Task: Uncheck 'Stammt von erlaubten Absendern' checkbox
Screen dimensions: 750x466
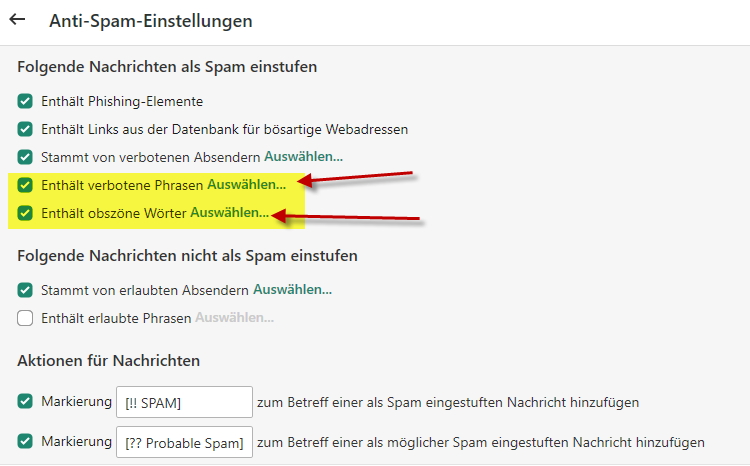Action: pyautogui.click(x=25, y=290)
